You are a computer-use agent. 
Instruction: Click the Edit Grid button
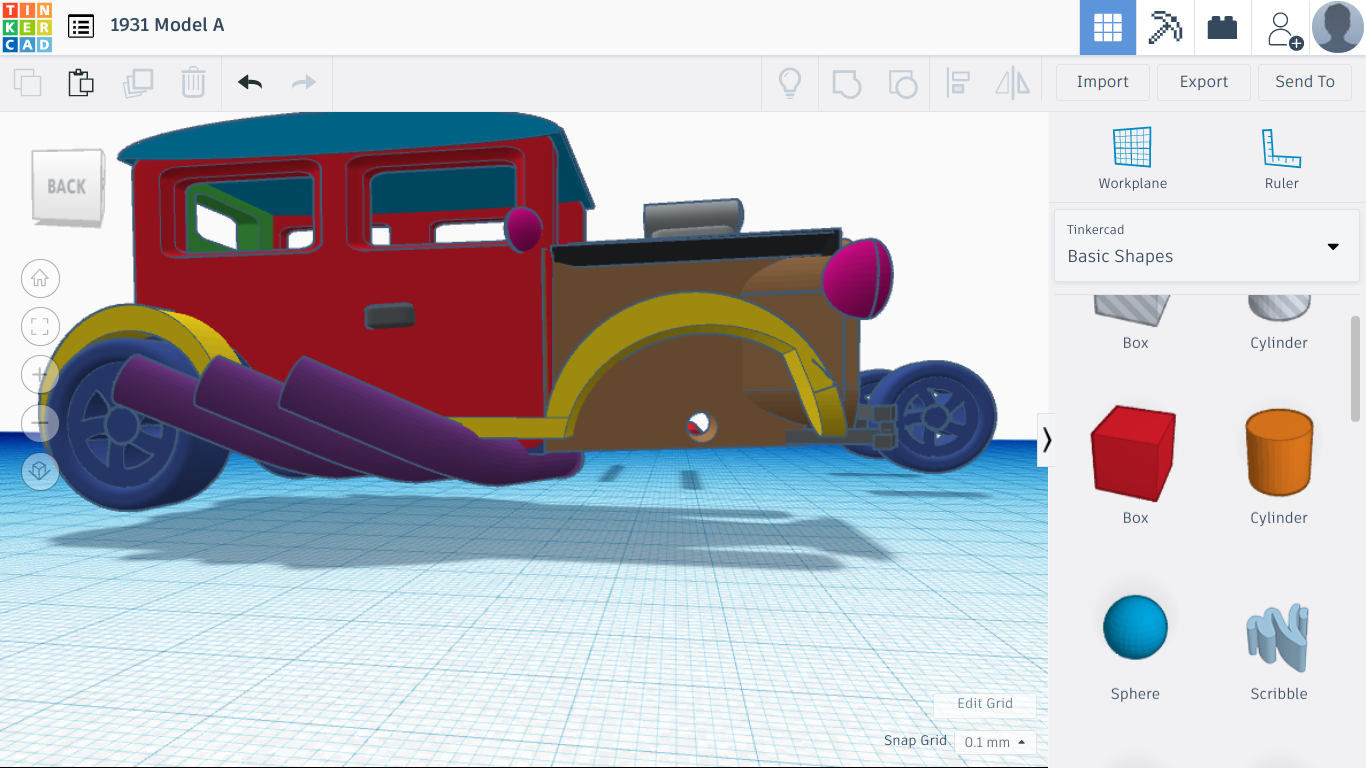click(x=985, y=704)
